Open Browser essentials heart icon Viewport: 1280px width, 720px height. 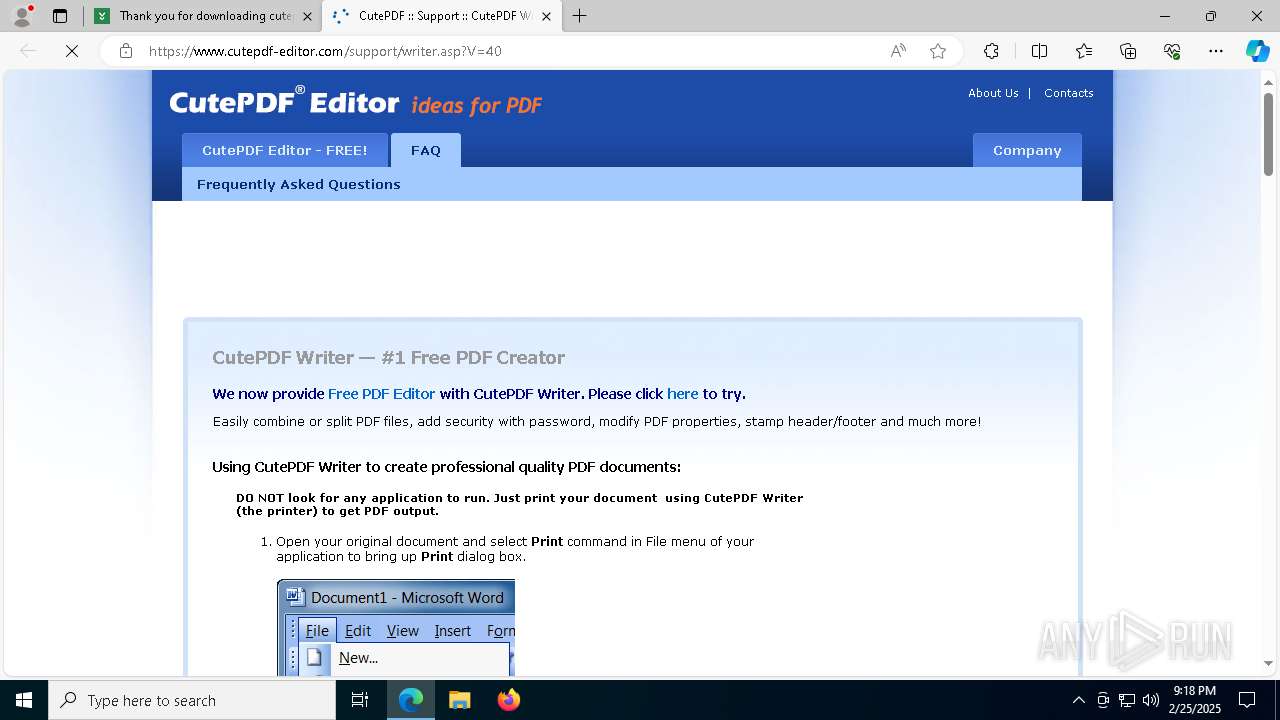(x=1172, y=51)
